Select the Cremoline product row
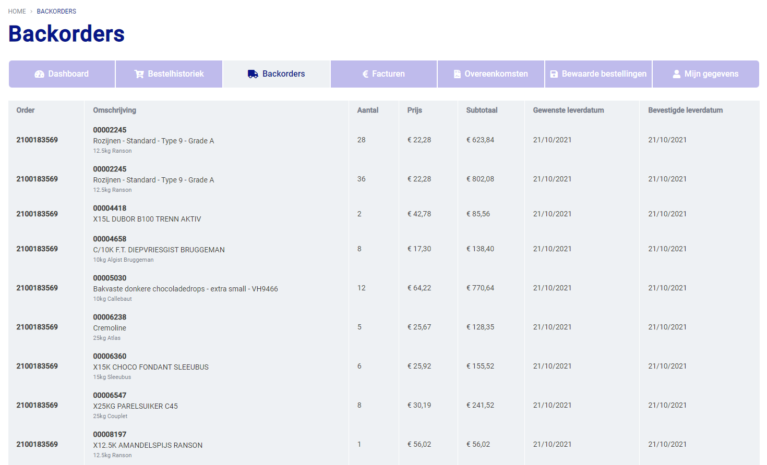This screenshot has height=465, width=767. (x=112, y=327)
